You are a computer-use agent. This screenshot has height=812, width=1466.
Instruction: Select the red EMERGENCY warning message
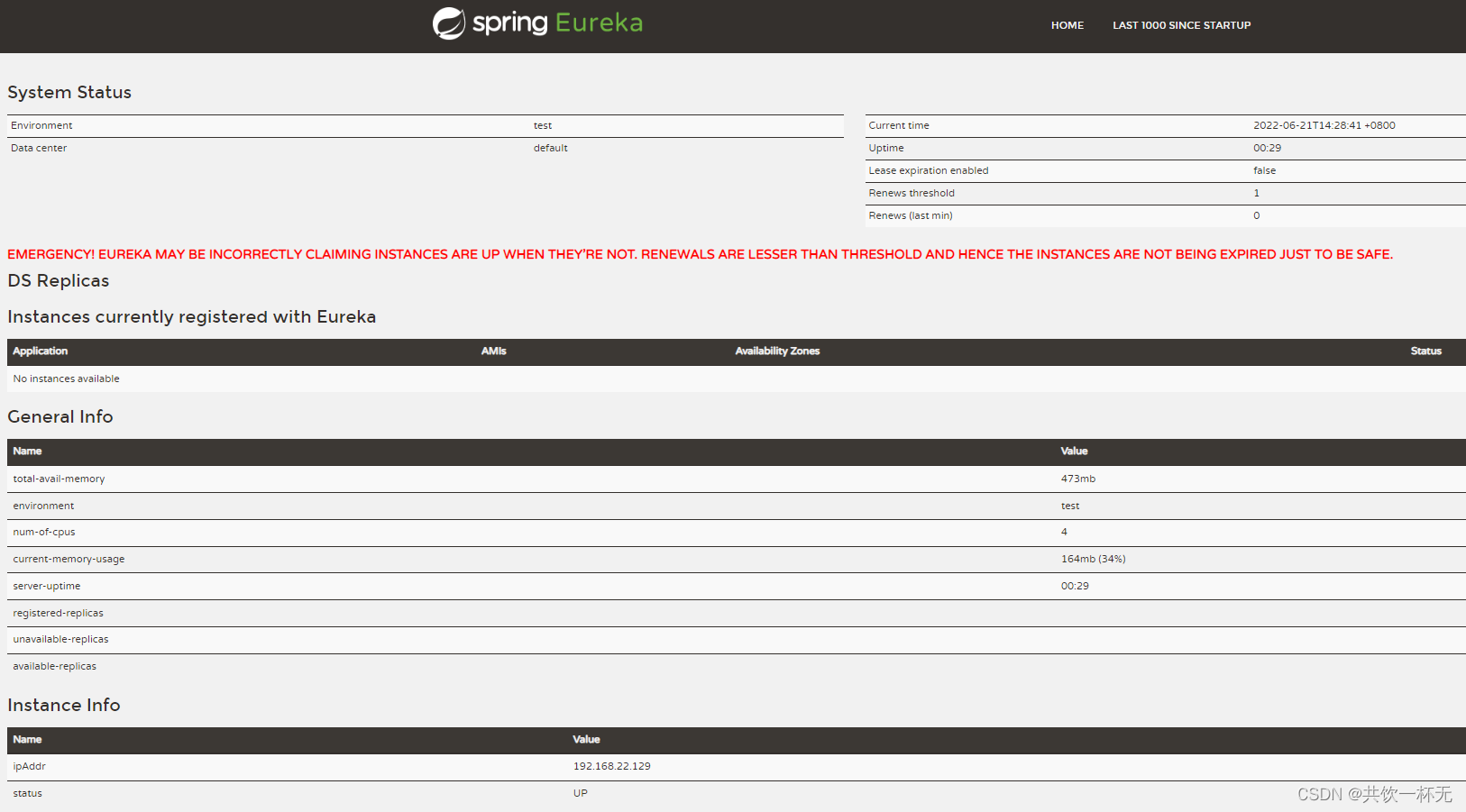pyautogui.click(x=700, y=254)
